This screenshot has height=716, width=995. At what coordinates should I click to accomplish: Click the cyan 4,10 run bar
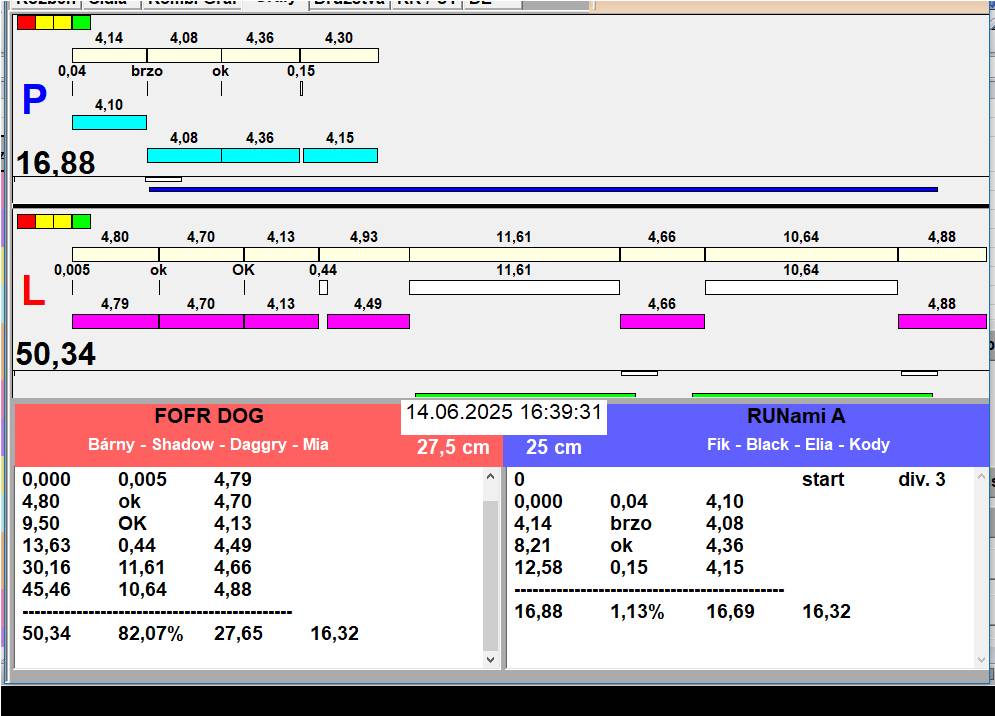[x=109, y=122]
